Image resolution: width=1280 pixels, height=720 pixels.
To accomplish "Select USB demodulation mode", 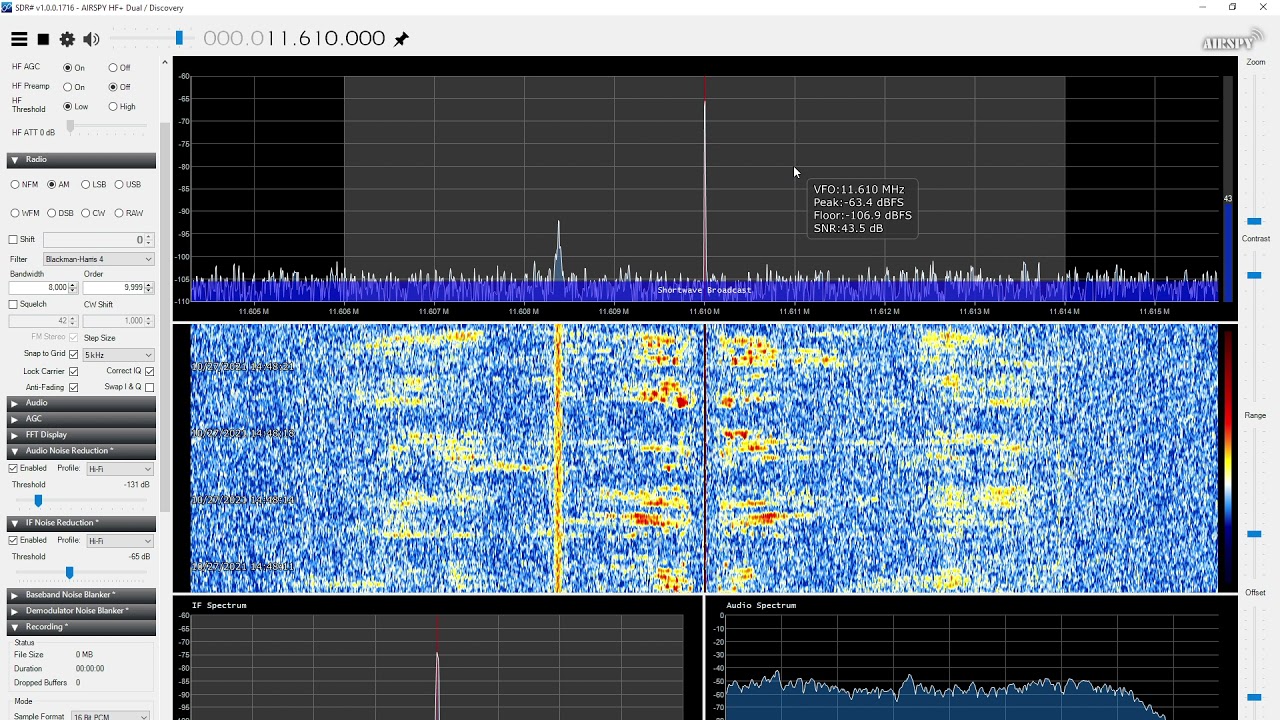I will (x=119, y=185).
